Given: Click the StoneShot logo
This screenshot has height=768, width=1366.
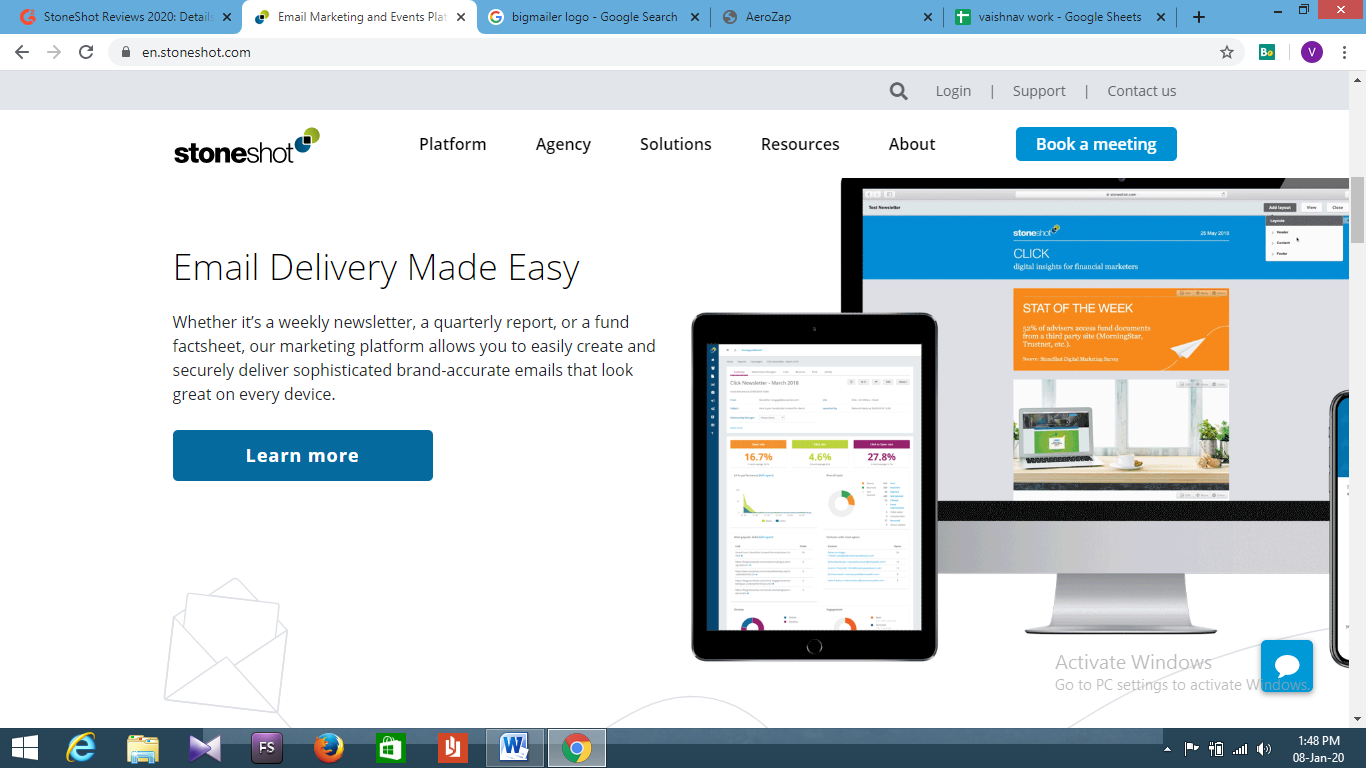Looking at the screenshot, I should tap(247, 146).
